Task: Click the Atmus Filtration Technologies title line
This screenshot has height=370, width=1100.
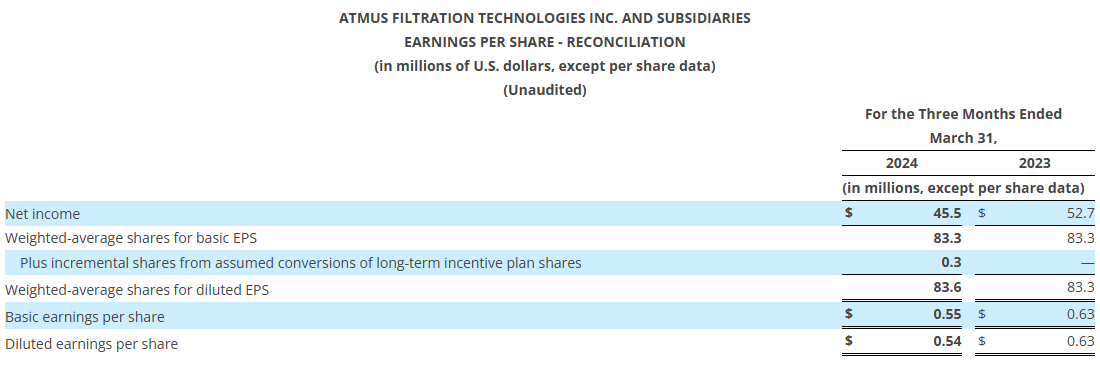Action: (x=544, y=18)
